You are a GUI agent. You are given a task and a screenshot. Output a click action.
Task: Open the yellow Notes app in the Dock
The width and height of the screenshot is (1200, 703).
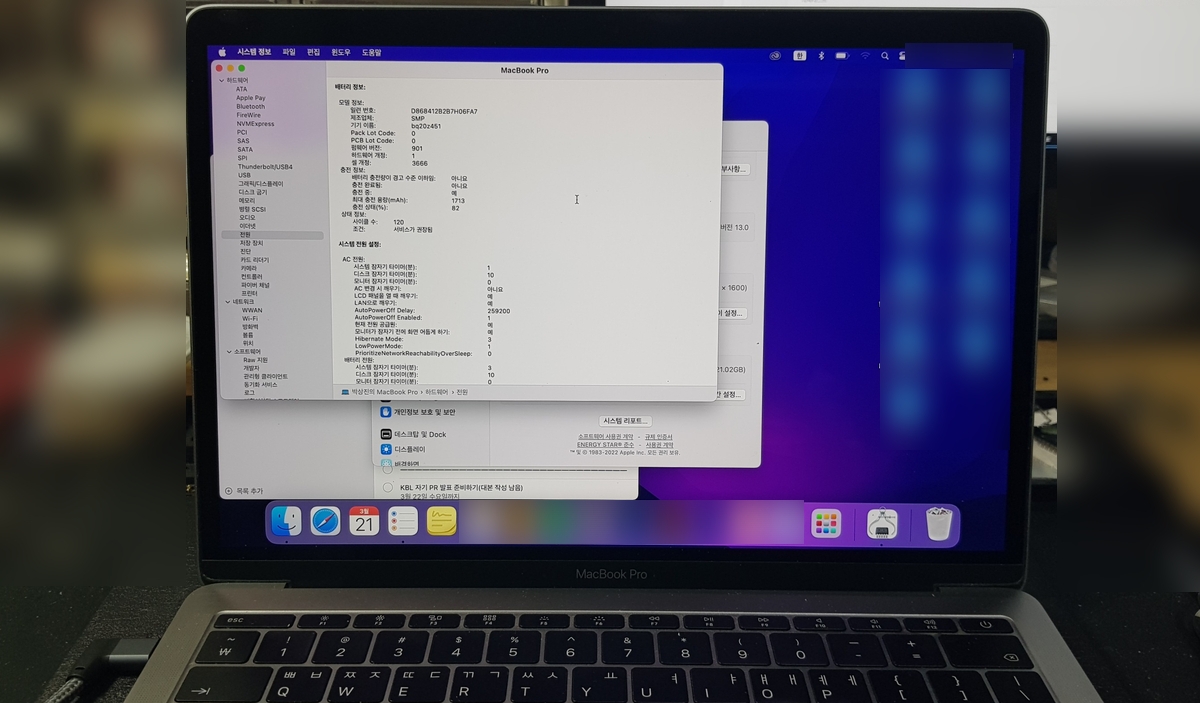point(442,521)
